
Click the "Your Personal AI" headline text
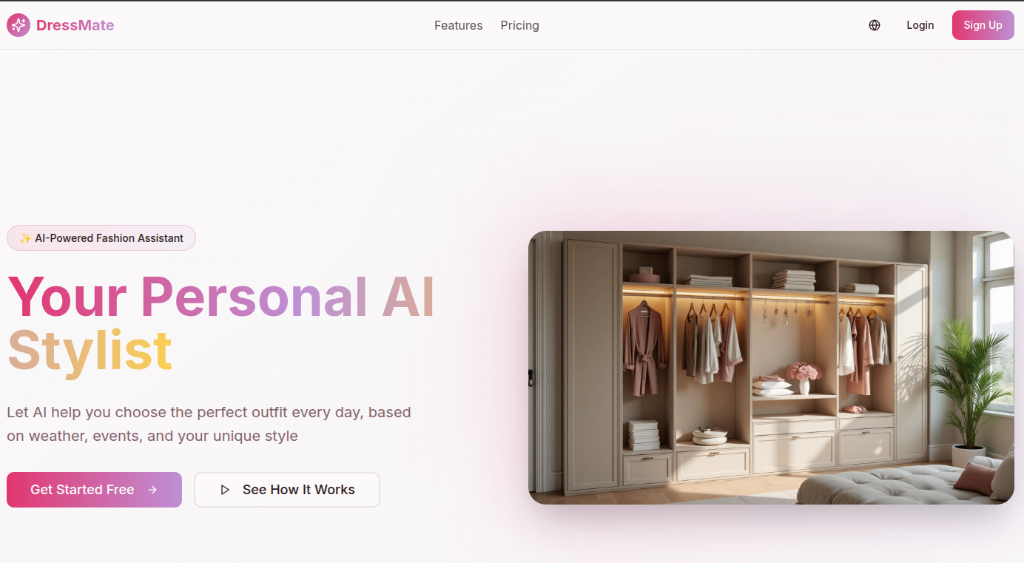[221, 297]
